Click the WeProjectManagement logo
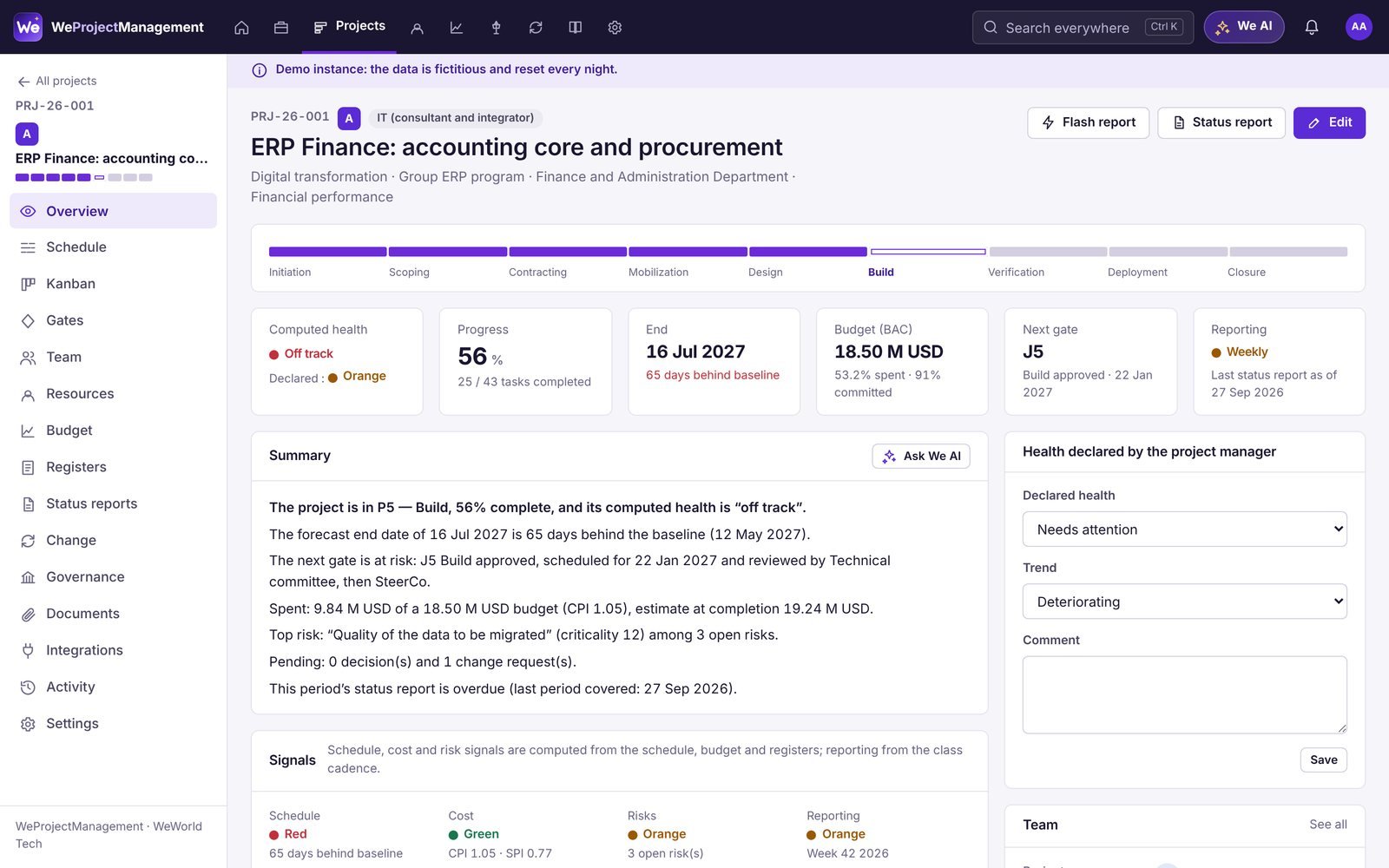This screenshot has width=1389, height=868. [109, 27]
